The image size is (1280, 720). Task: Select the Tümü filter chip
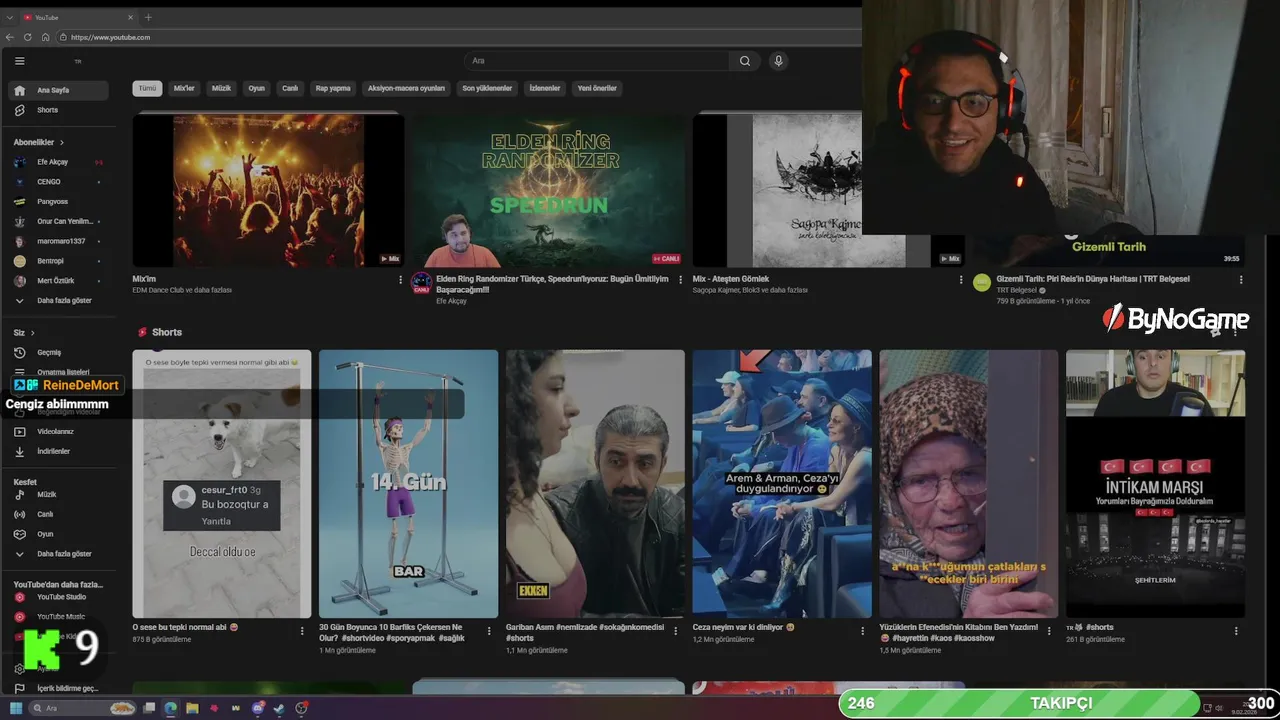[x=147, y=88]
